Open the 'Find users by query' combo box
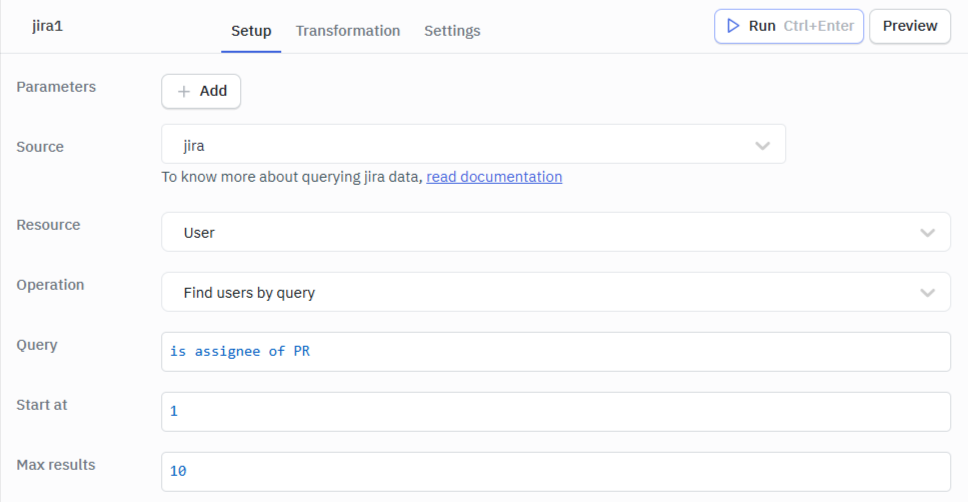 [556, 292]
